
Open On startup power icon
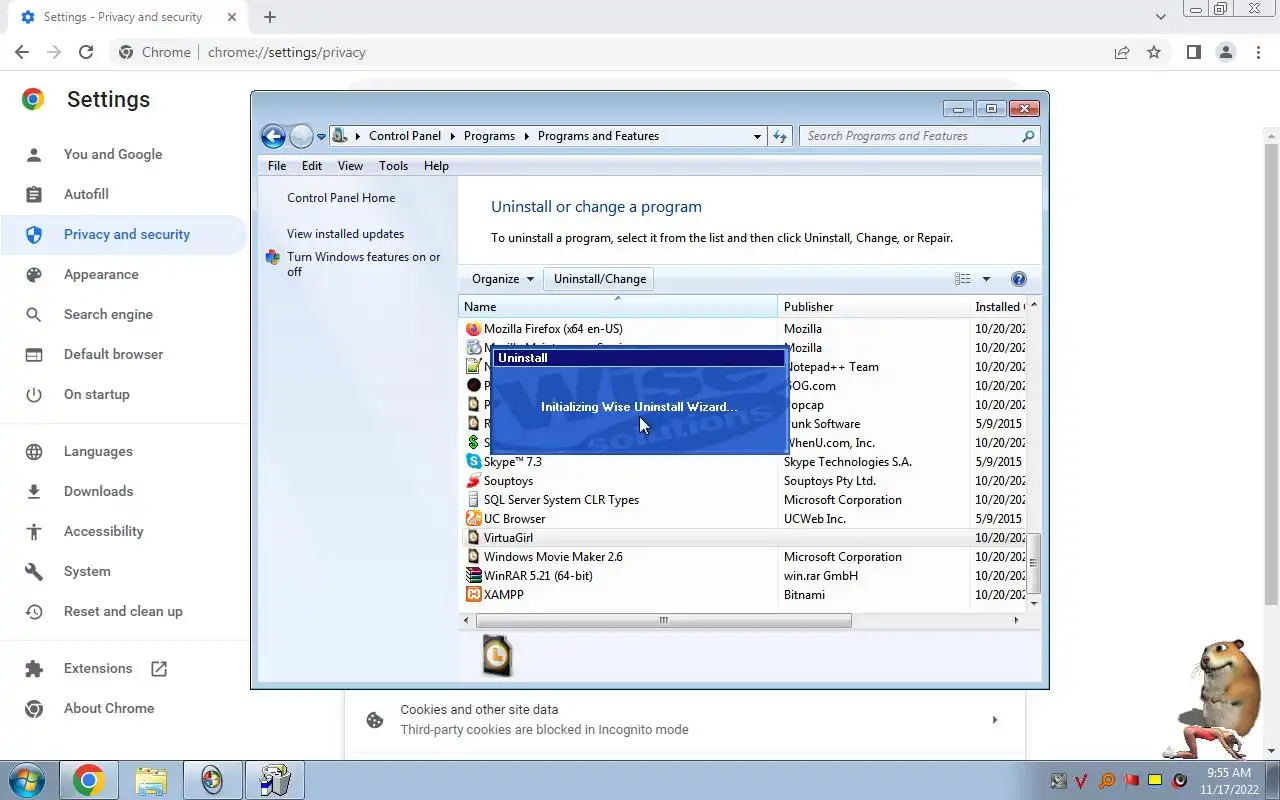pyautogui.click(x=34, y=394)
